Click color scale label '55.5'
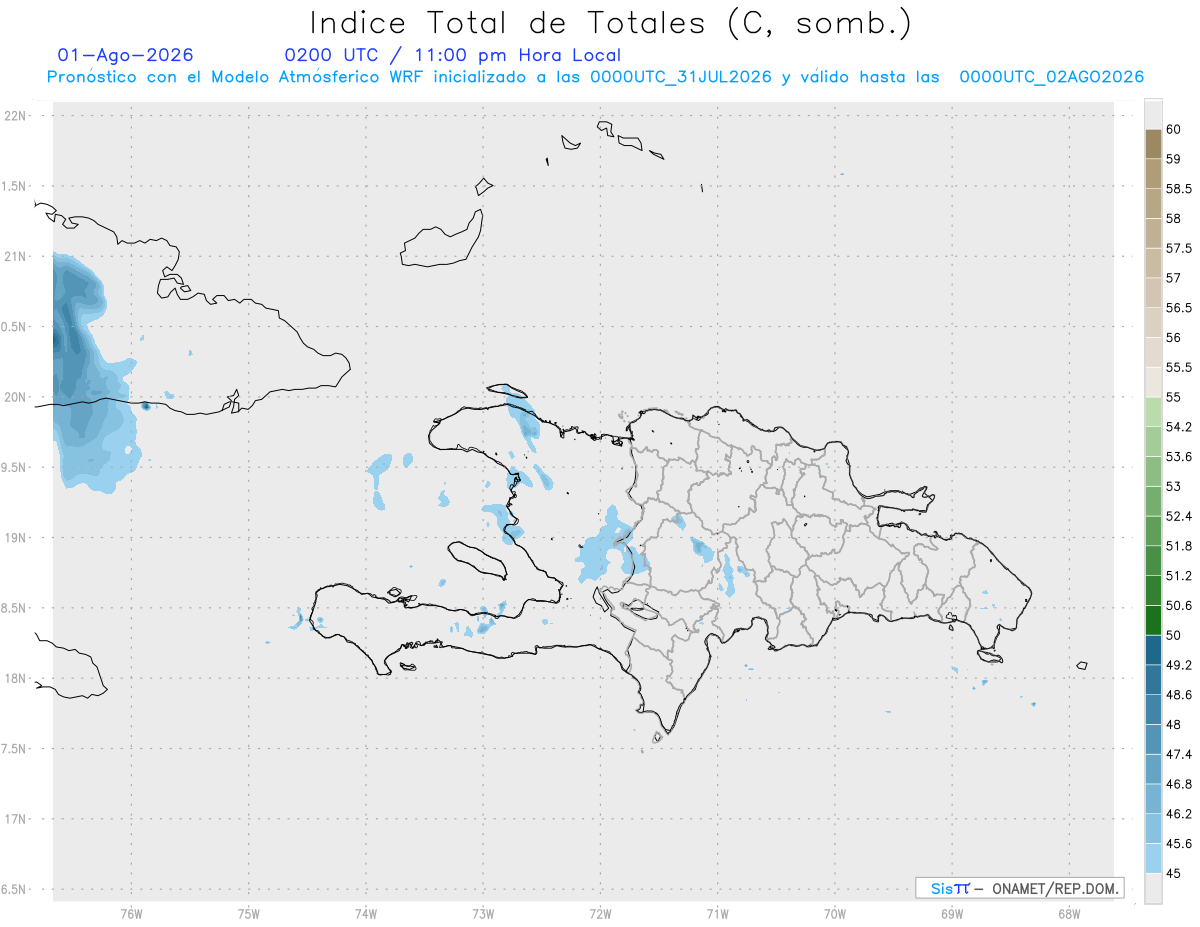 1178,367
